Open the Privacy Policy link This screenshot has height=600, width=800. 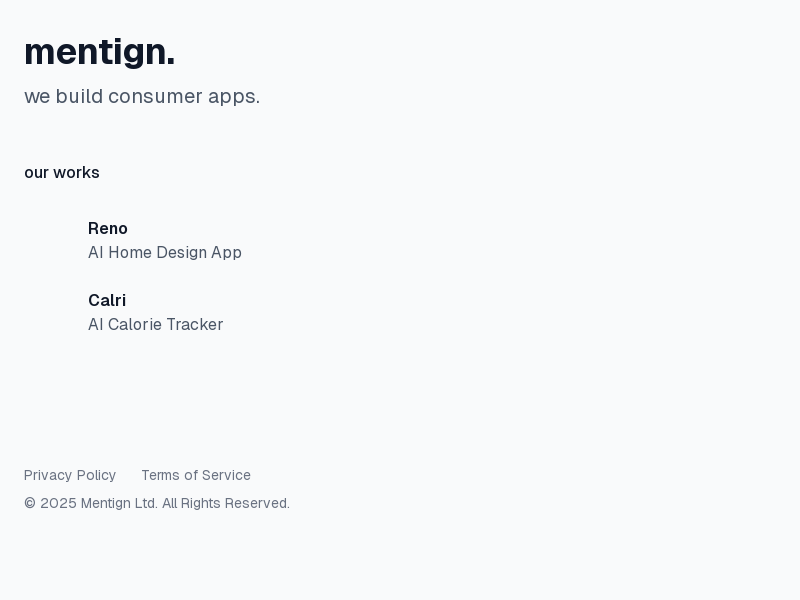(70, 475)
